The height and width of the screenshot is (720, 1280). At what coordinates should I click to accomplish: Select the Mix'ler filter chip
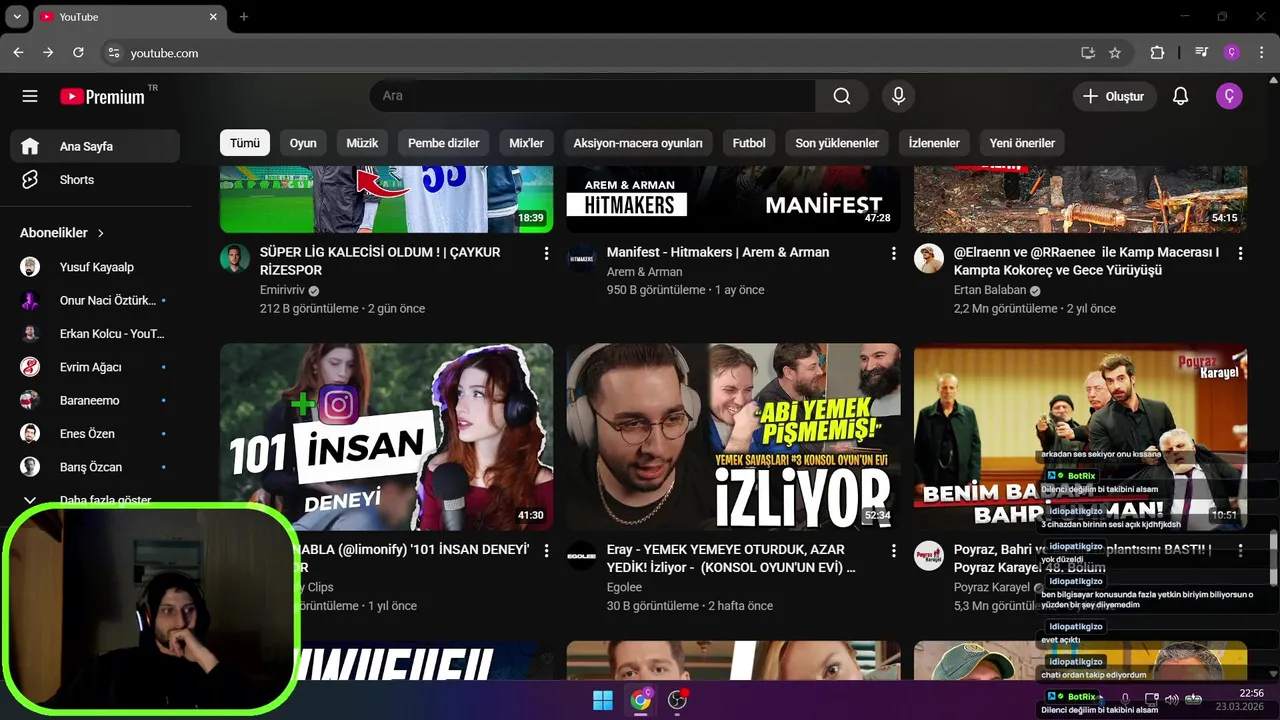(x=526, y=143)
